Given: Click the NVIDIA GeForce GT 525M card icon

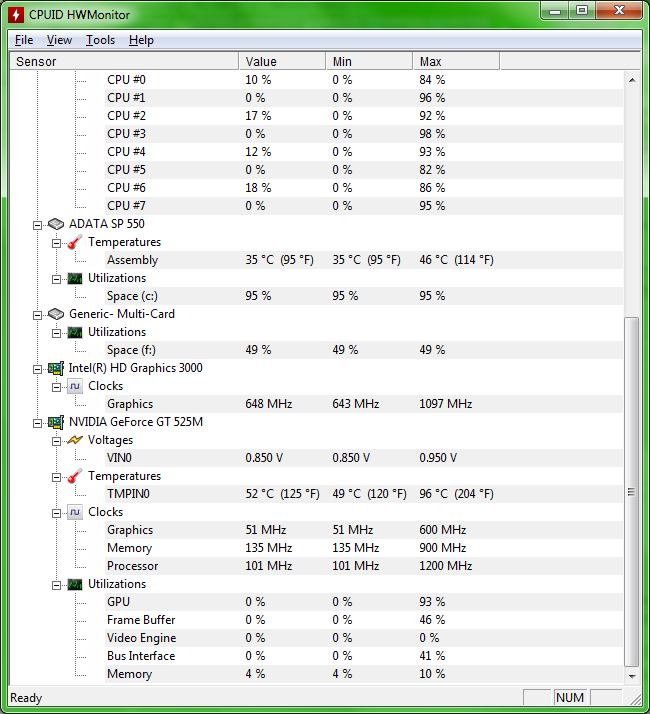Looking at the screenshot, I should [56, 422].
